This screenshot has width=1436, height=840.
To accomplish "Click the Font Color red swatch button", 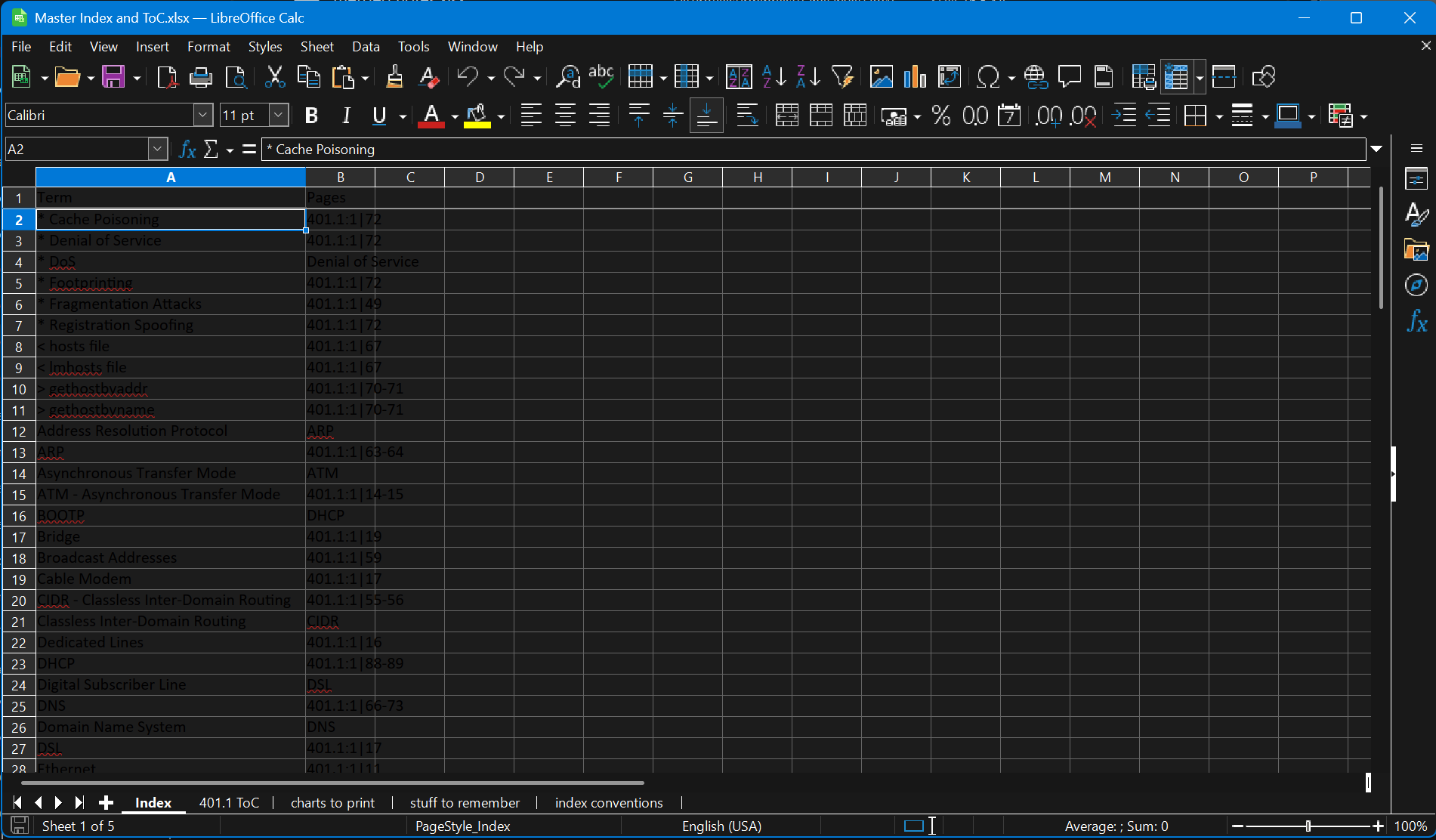I will (431, 116).
